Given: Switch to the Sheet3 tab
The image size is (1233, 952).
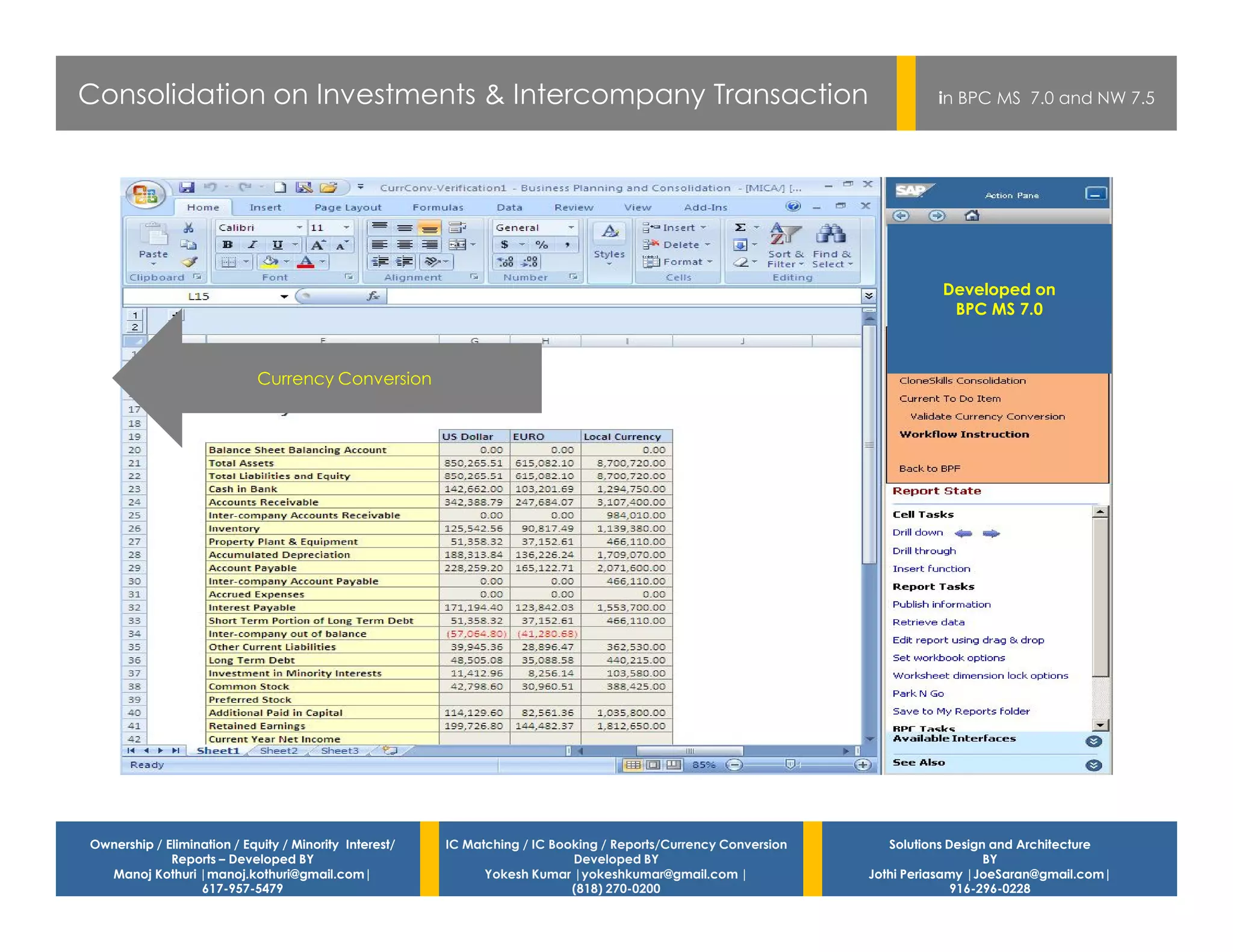Looking at the screenshot, I should click(x=340, y=750).
